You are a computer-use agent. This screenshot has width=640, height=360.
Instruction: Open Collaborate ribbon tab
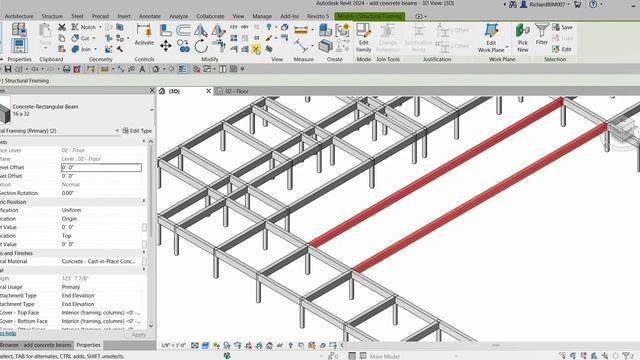[210, 16]
